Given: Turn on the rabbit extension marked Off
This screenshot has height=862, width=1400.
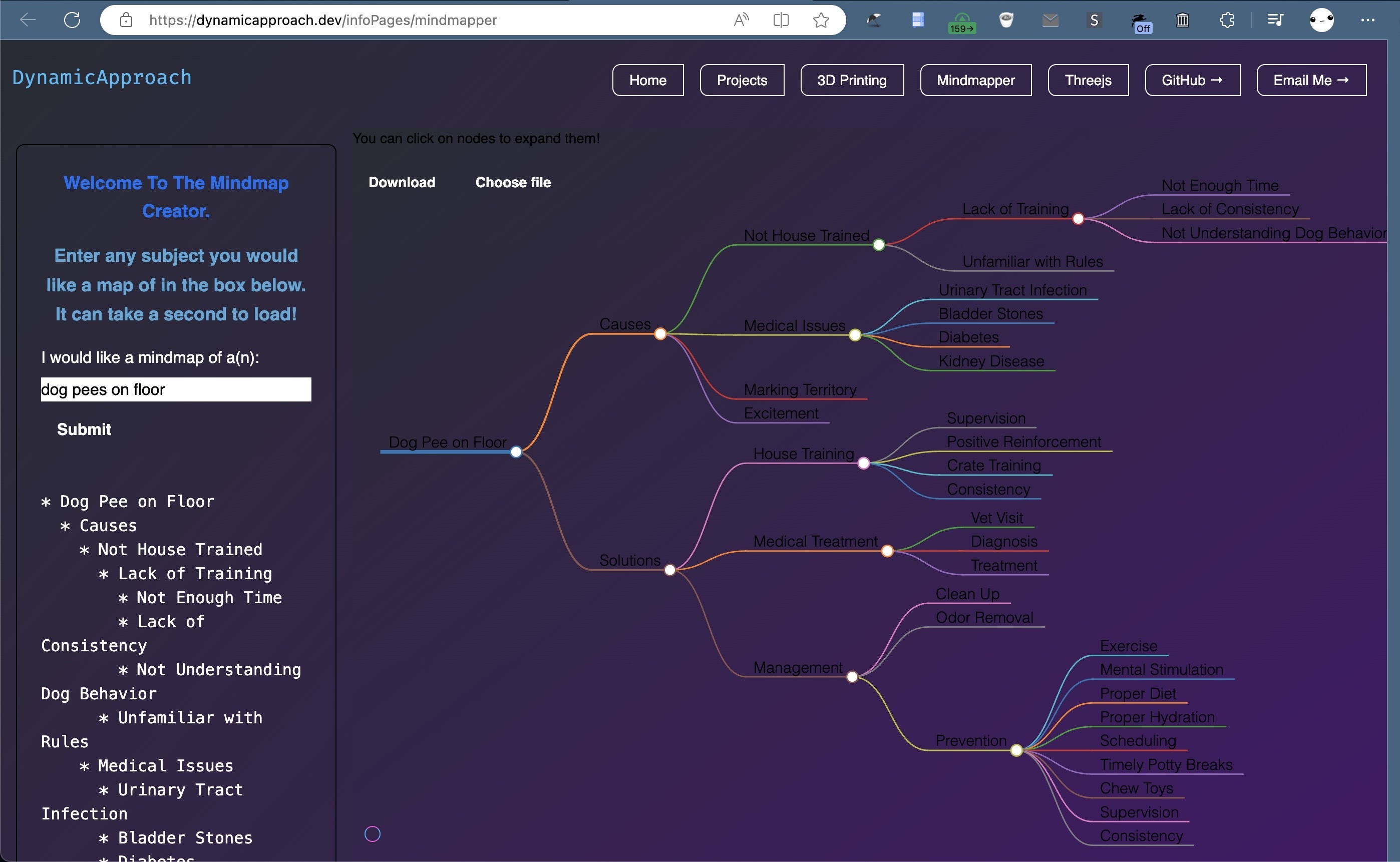Looking at the screenshot, I should (x=1141, y=22).
